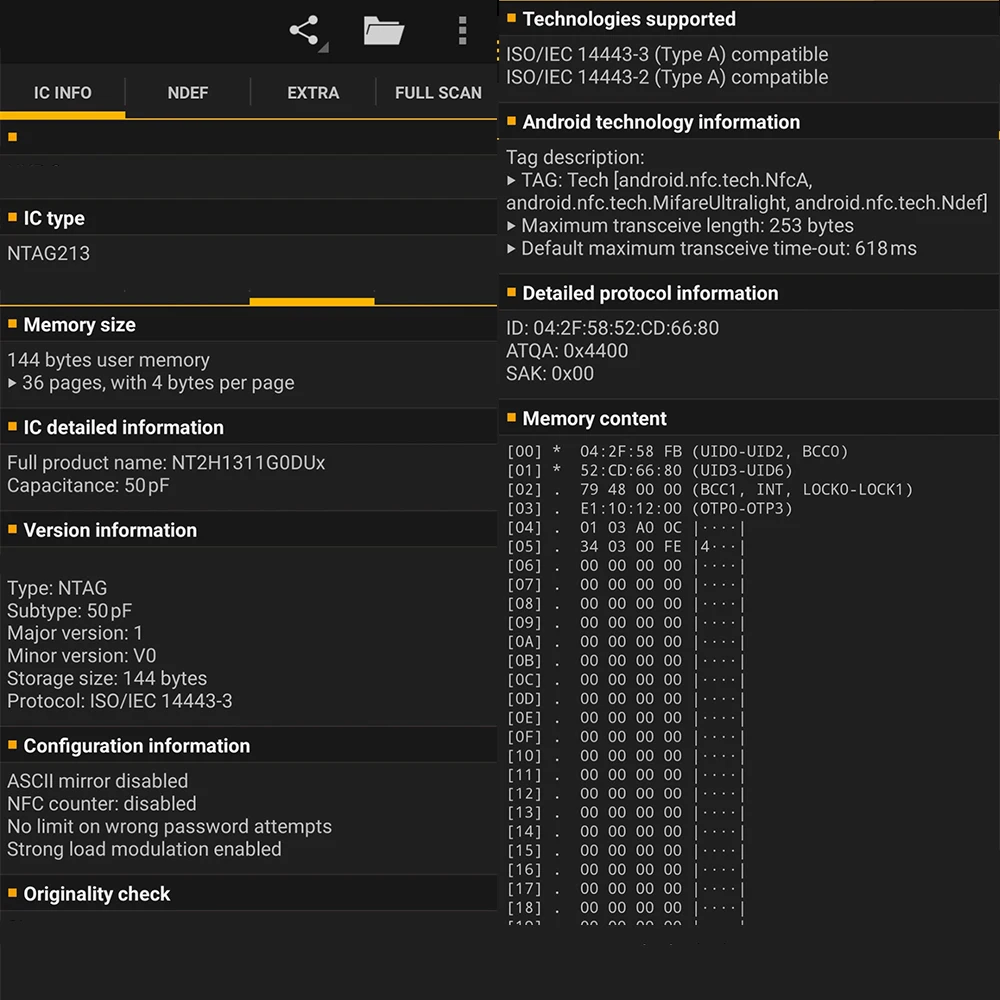Select the EXTRA tab
This screenshot has width=1000, height=1000.
[x=313, y=93]
